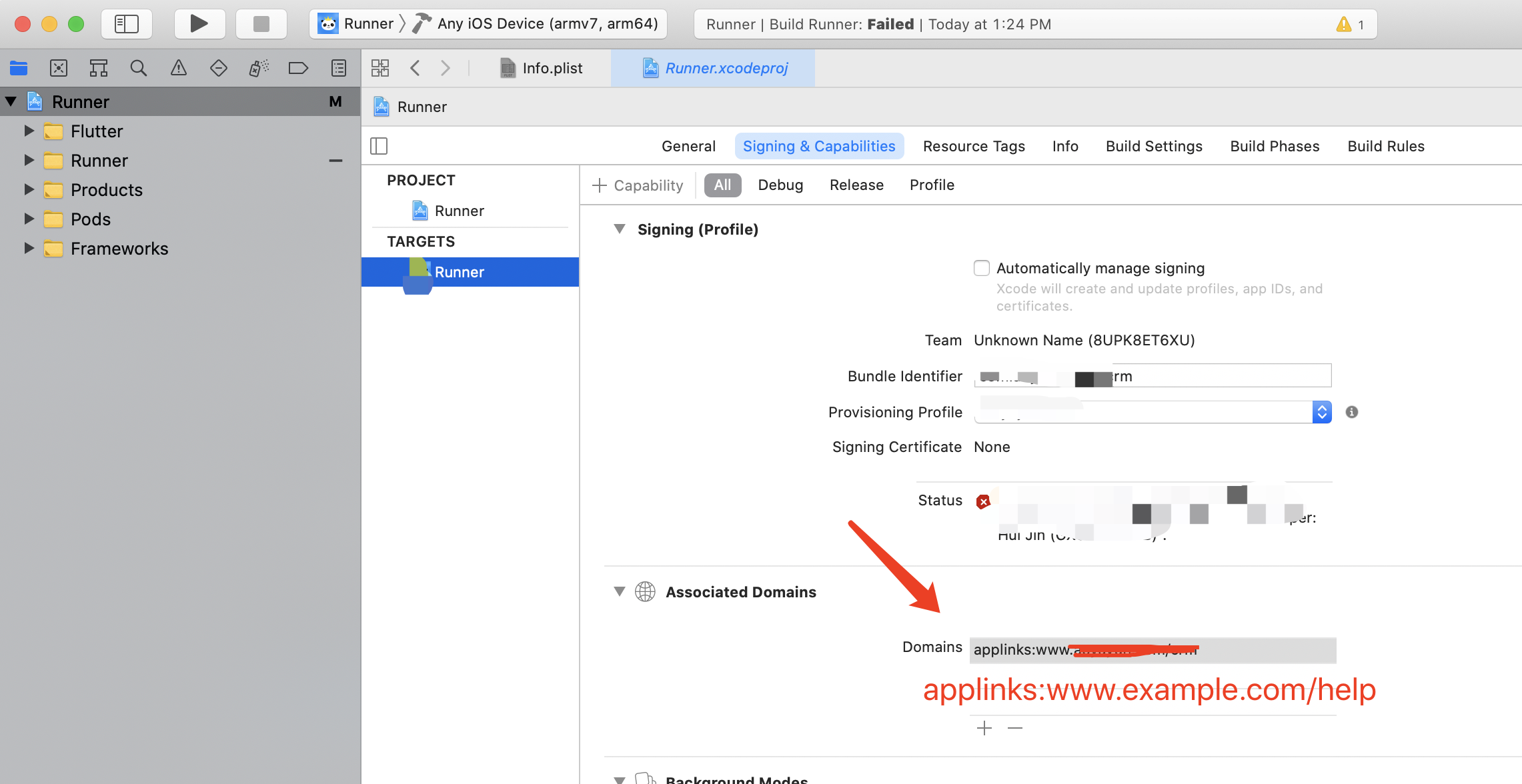Collapse the Associated Domains section
The height and width of the screenshot is (784, 1522).
[x=620, y=592]
